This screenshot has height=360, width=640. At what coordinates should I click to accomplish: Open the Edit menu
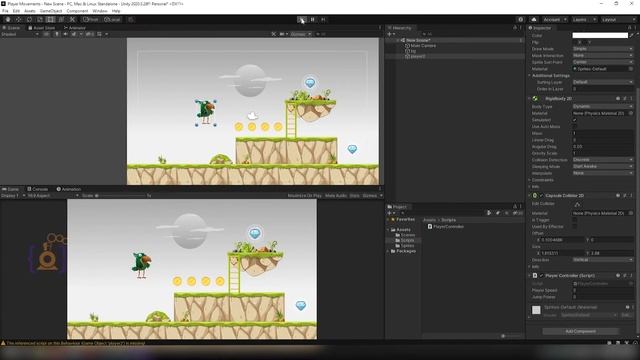(x=16, y=11)
